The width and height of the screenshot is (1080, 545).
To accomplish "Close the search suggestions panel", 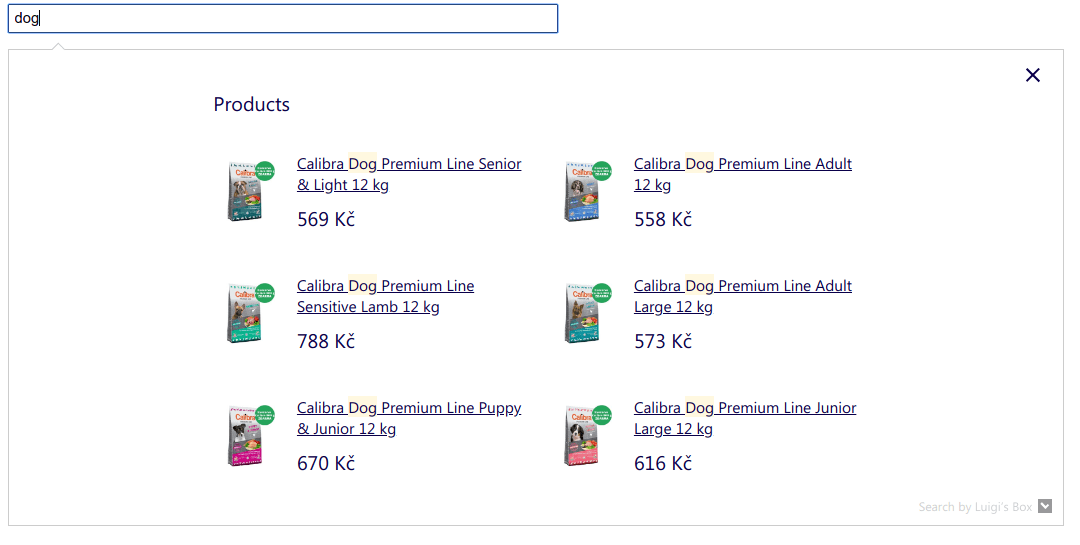I will (1033, 75).
